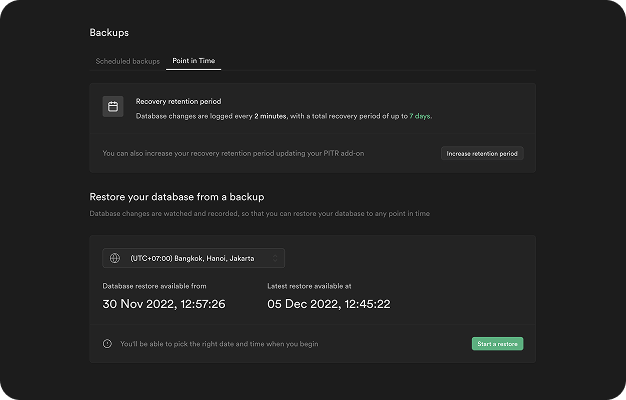Open the UTC+07:00 Bangkok timezone dropdown
The width and height of the screenshot is (626, 400).
(x=194, y=258)
